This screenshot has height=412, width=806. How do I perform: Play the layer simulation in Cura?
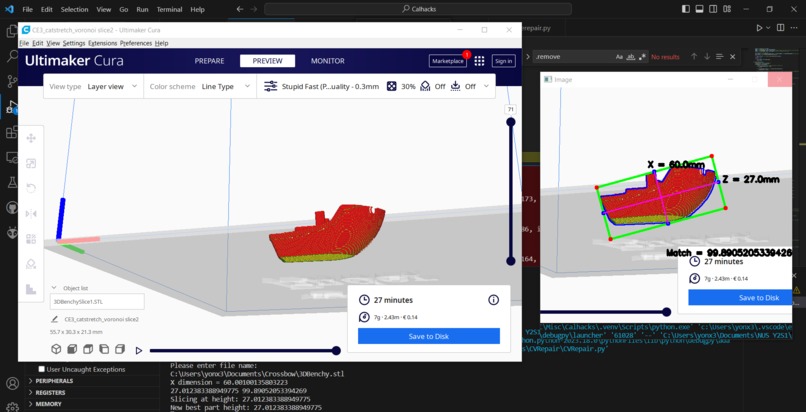point(139,350)
